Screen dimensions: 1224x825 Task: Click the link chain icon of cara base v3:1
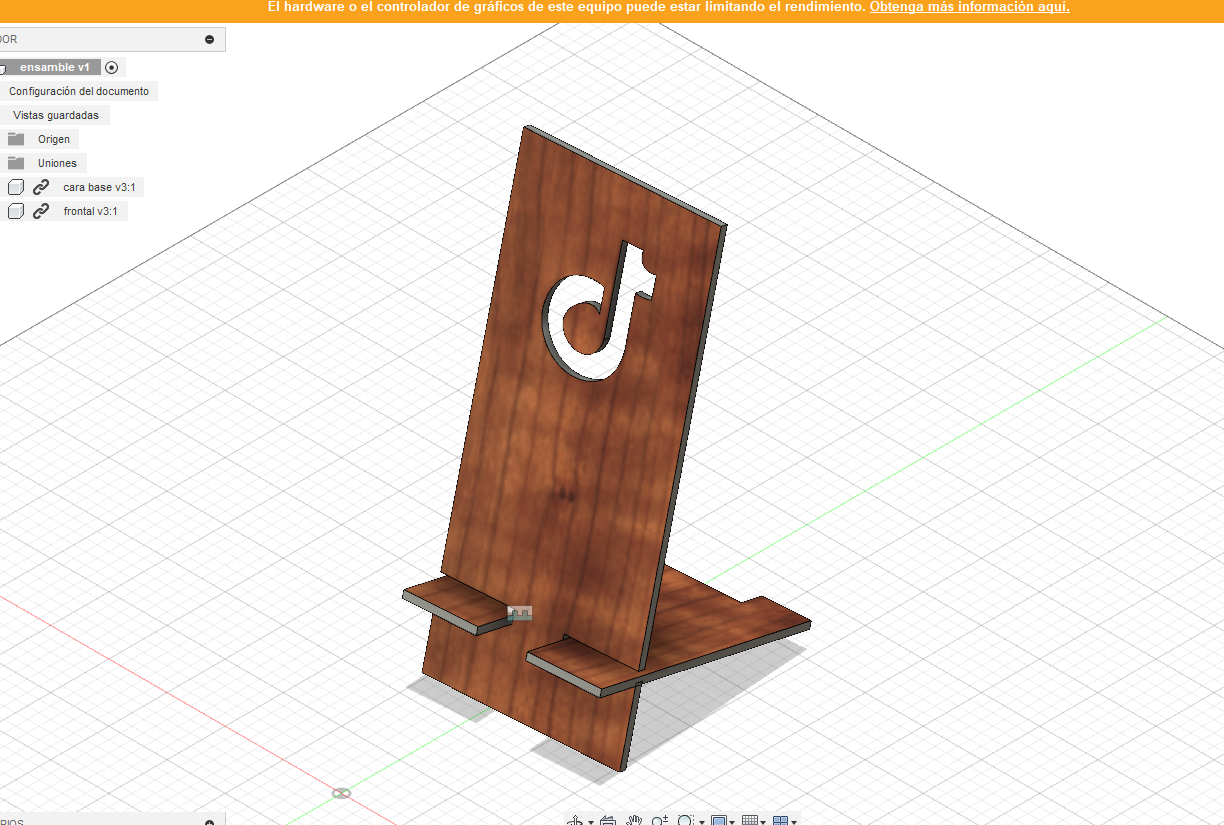[41, 187]
